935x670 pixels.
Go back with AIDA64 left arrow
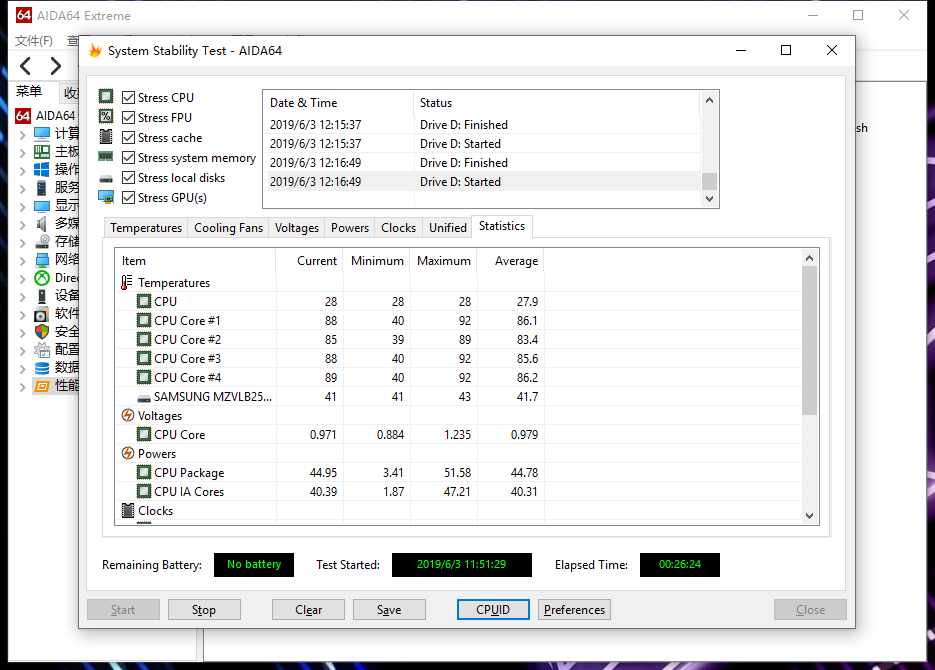pyautogui.click(x=26, y=66)
